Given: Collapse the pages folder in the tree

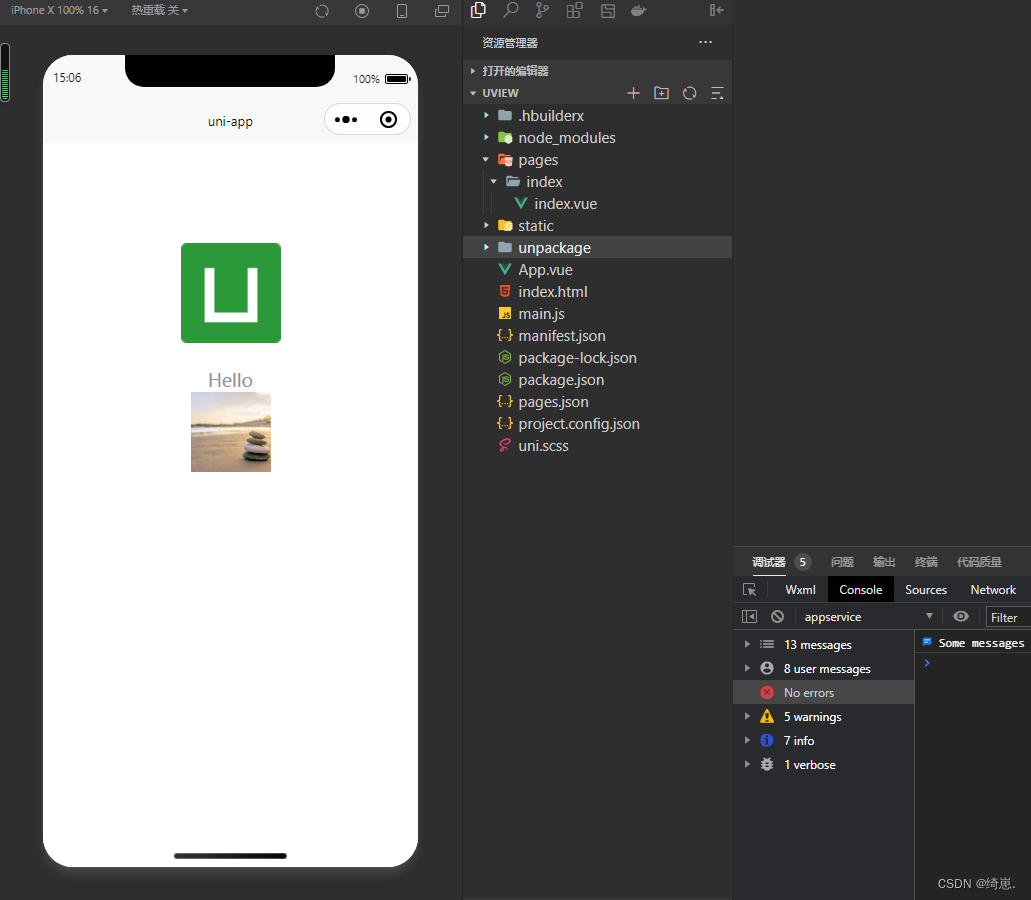Looking at the screenshot, I should click(x=486, y=159).
